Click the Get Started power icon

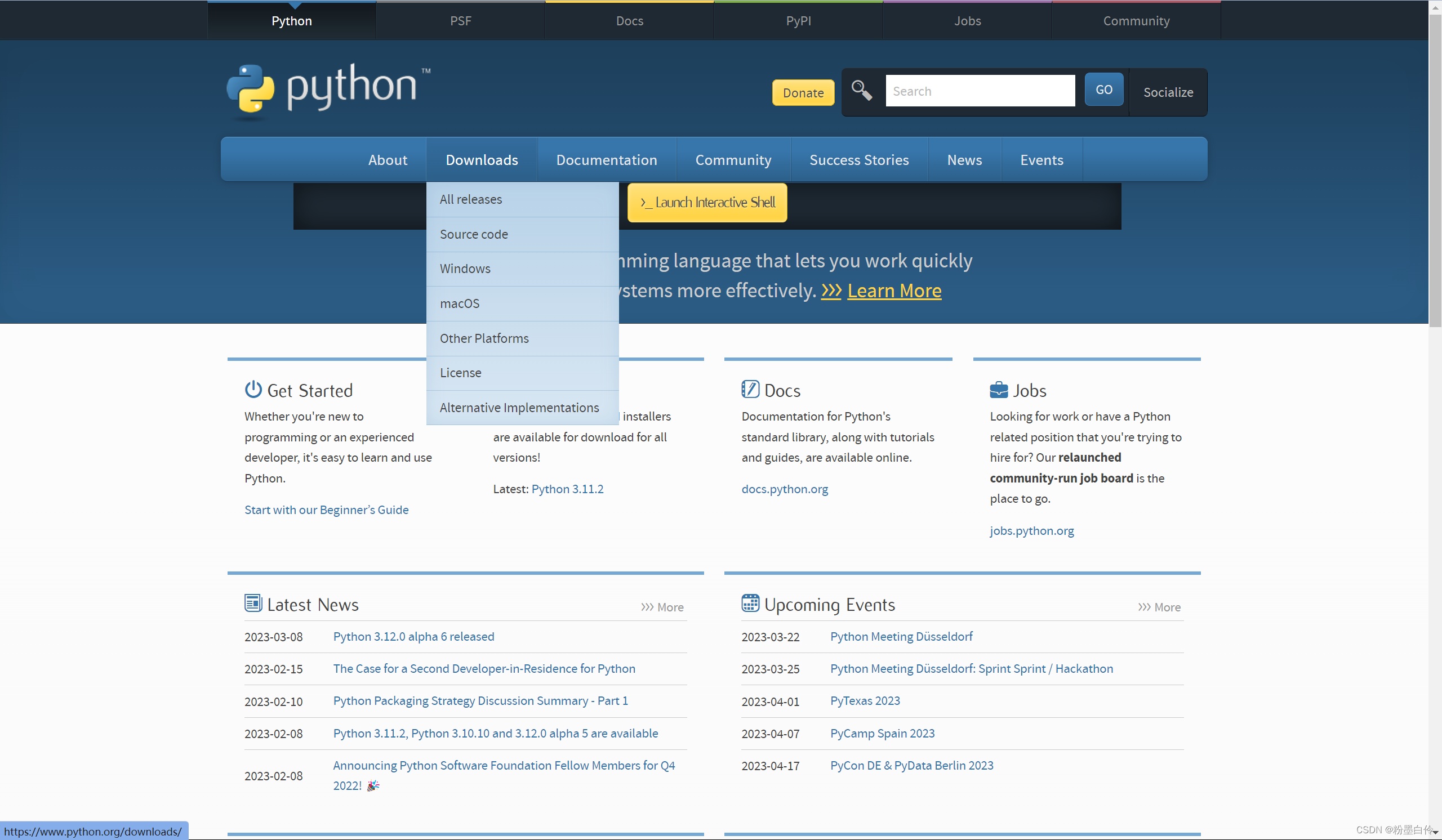coord(253,390)
